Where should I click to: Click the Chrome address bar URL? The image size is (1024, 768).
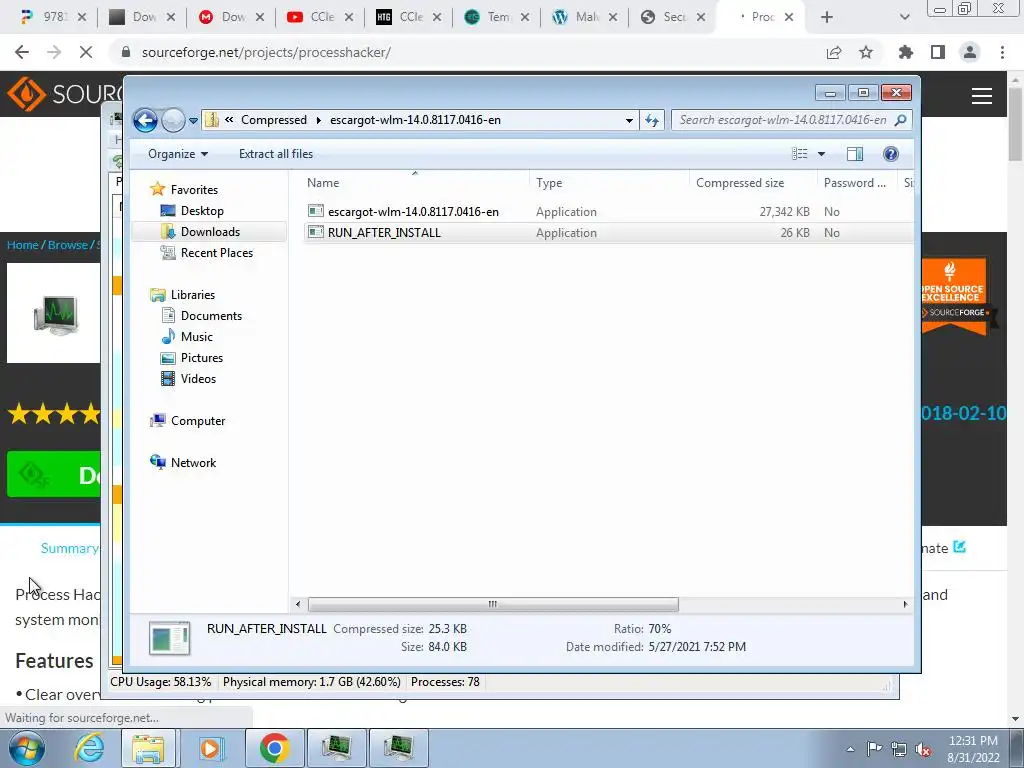pyautogui.click(x=266, y=52)
